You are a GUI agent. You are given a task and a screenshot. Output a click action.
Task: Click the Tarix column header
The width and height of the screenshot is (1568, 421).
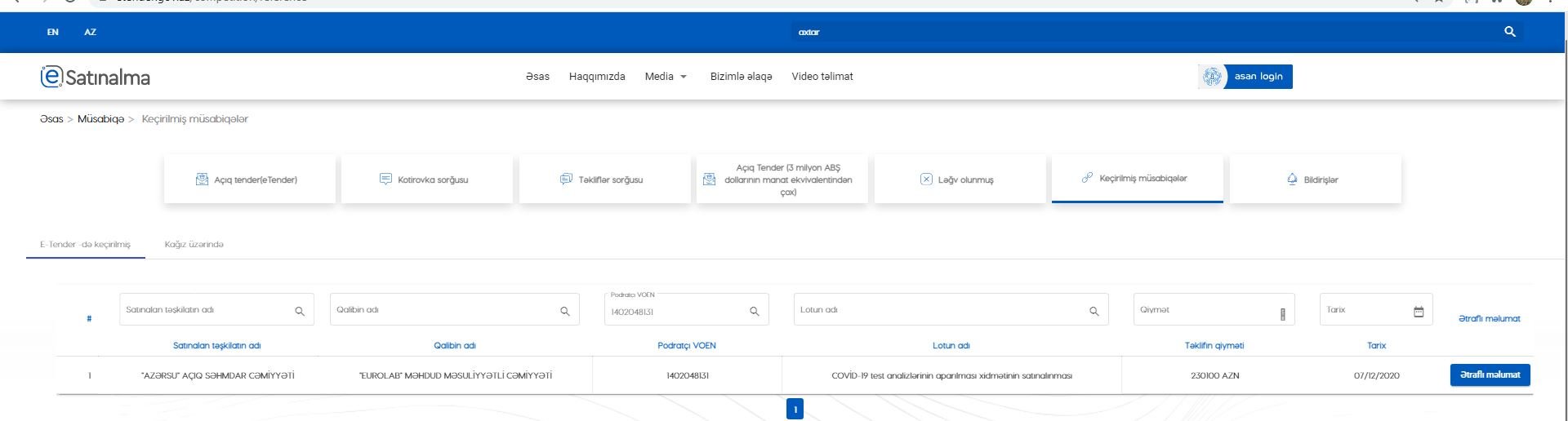click(x=1376, y=346)
